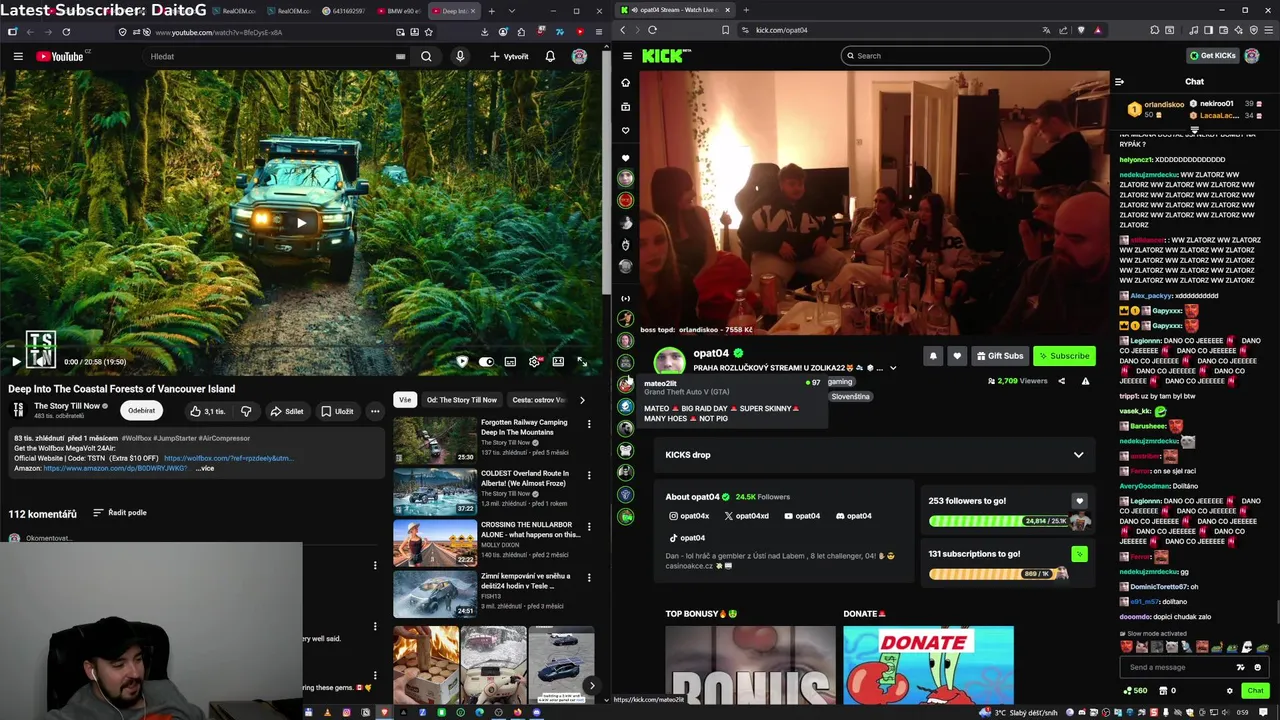Viewport: 1280px width, 720px height.
Task: Click the Gift Subs button
Action: (1000, 356)
